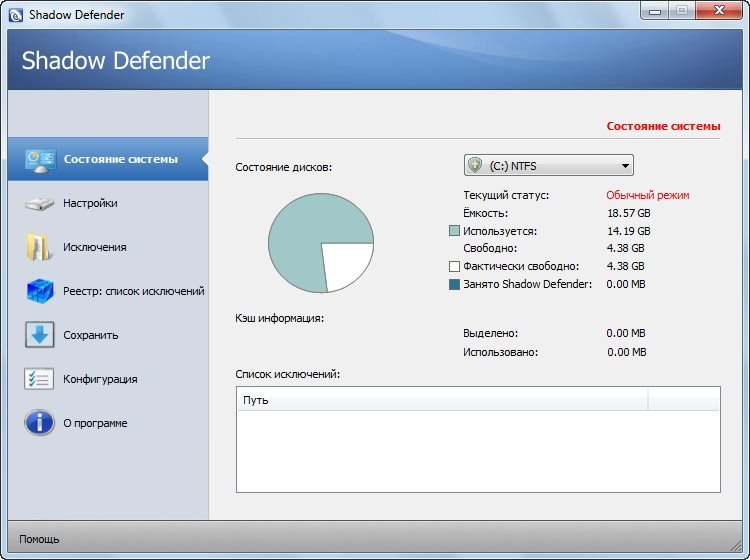This screenshot has height=560, width=750.
Task: Click the Выделено label
Action: [x=490, y=333]
